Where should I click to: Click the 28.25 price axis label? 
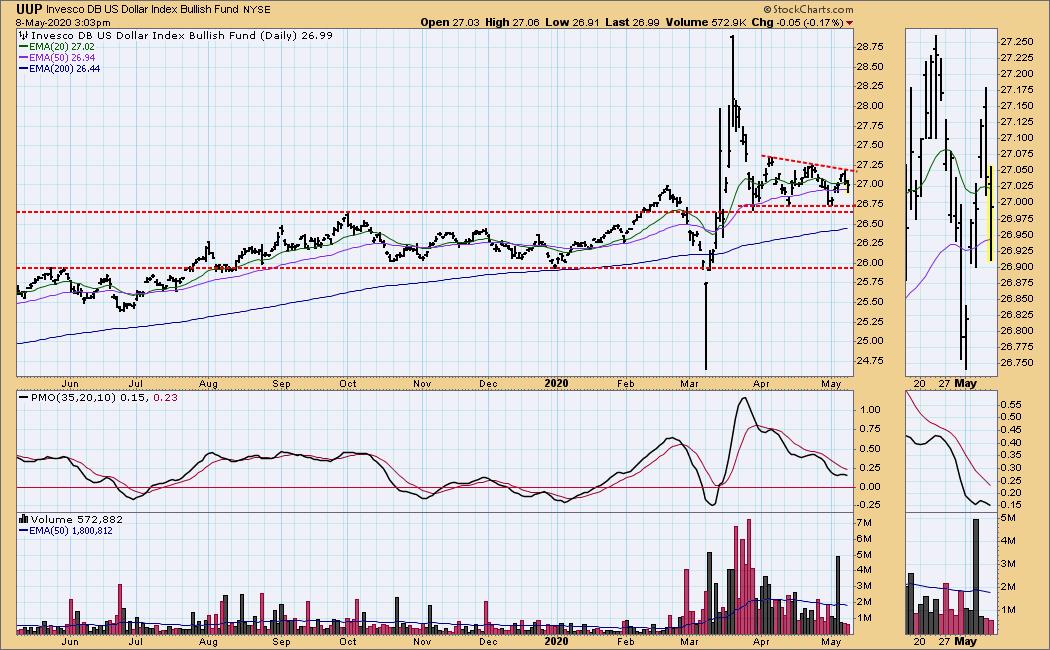click(869, 86)
